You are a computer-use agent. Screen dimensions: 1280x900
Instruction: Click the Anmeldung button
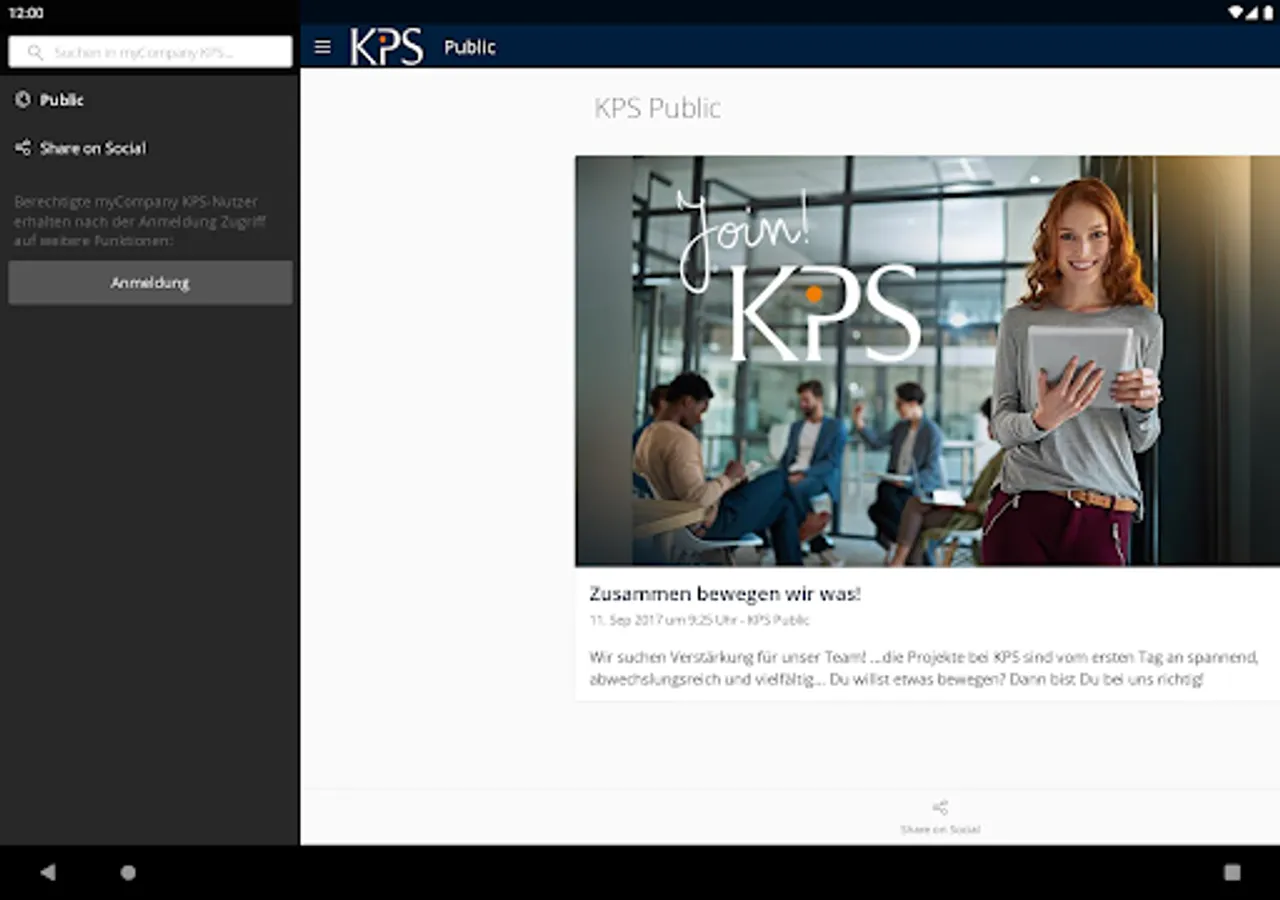150,283
